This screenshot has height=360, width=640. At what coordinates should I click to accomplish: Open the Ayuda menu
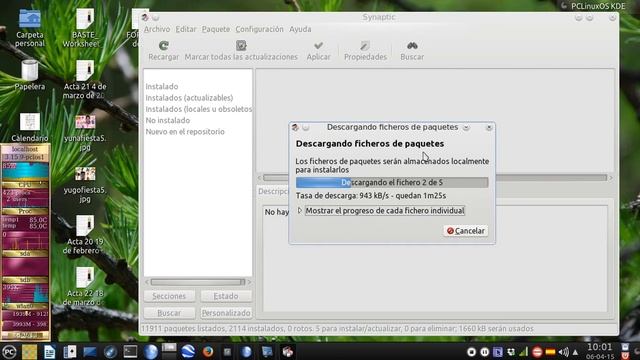[x=300, y=29]
